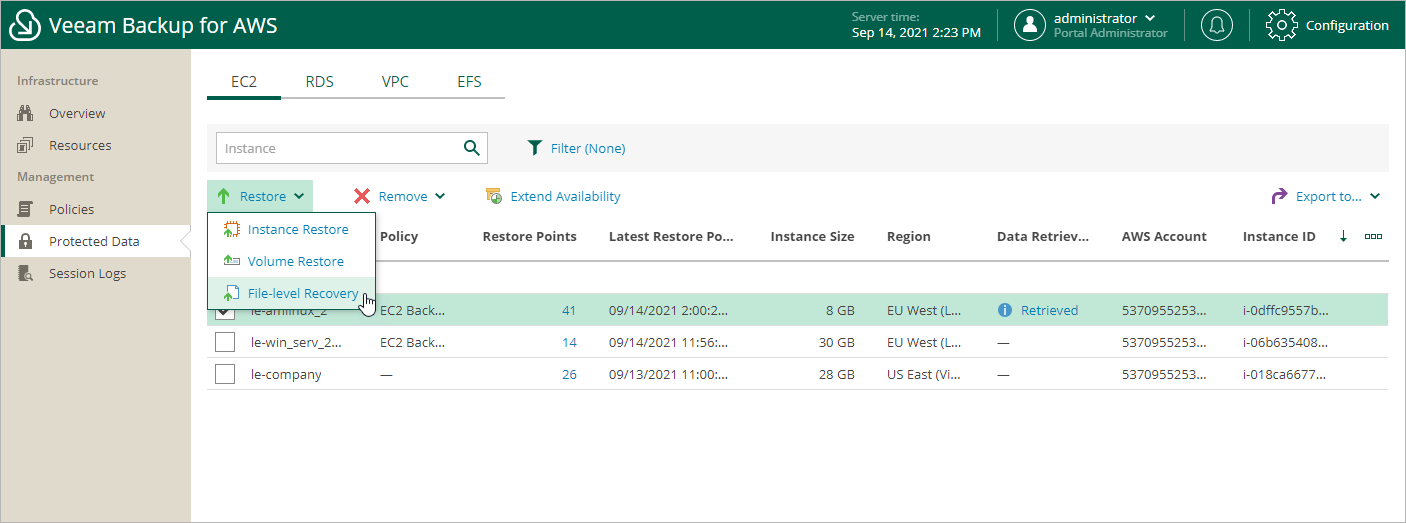Click the search magnifier icon
Screen dimensions: 1406x523
point(472,148)
